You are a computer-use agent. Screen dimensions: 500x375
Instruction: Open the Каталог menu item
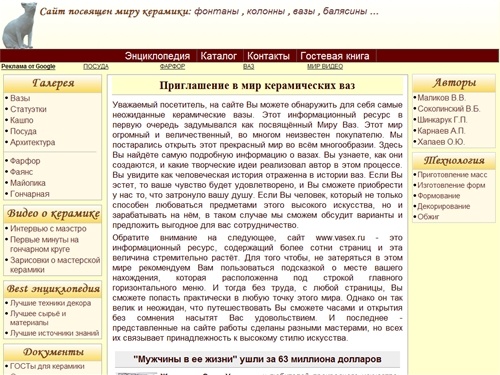219,56
